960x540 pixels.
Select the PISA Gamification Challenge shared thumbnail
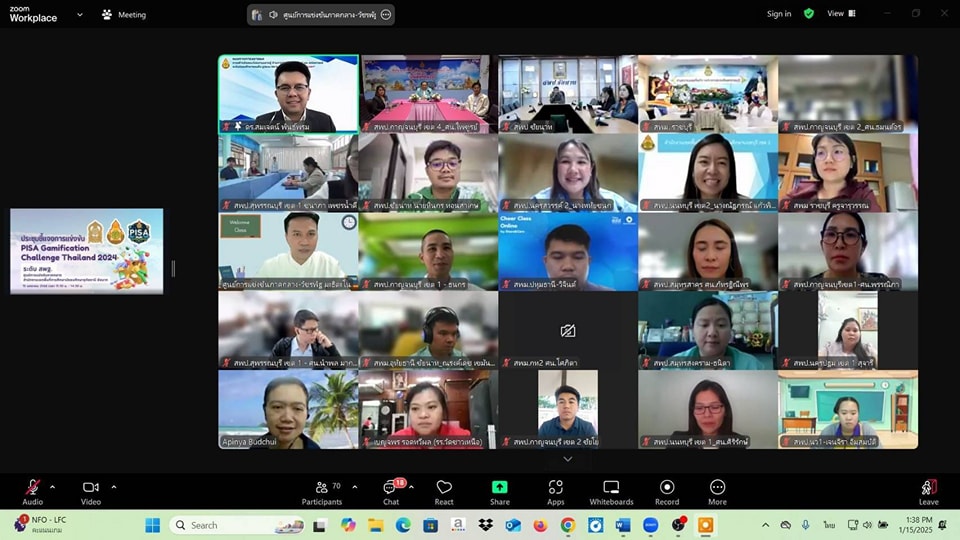coord(86,251)
